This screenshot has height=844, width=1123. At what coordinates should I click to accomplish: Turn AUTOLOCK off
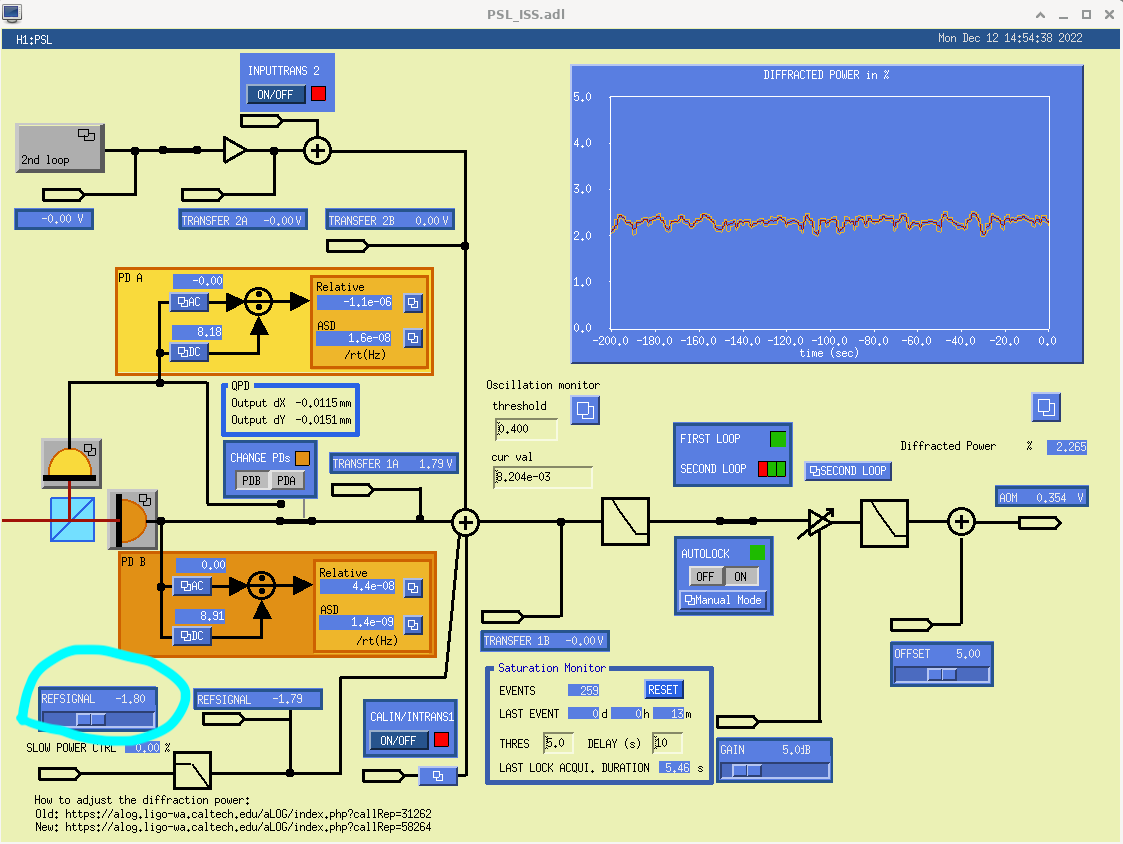coord(705,576)
